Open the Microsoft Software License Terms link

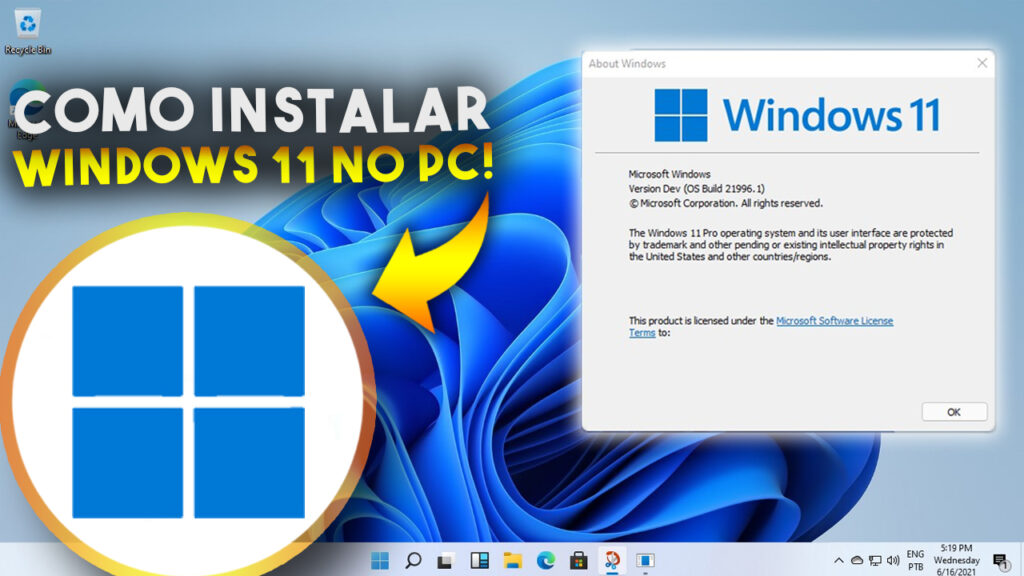tap(834, 321)
